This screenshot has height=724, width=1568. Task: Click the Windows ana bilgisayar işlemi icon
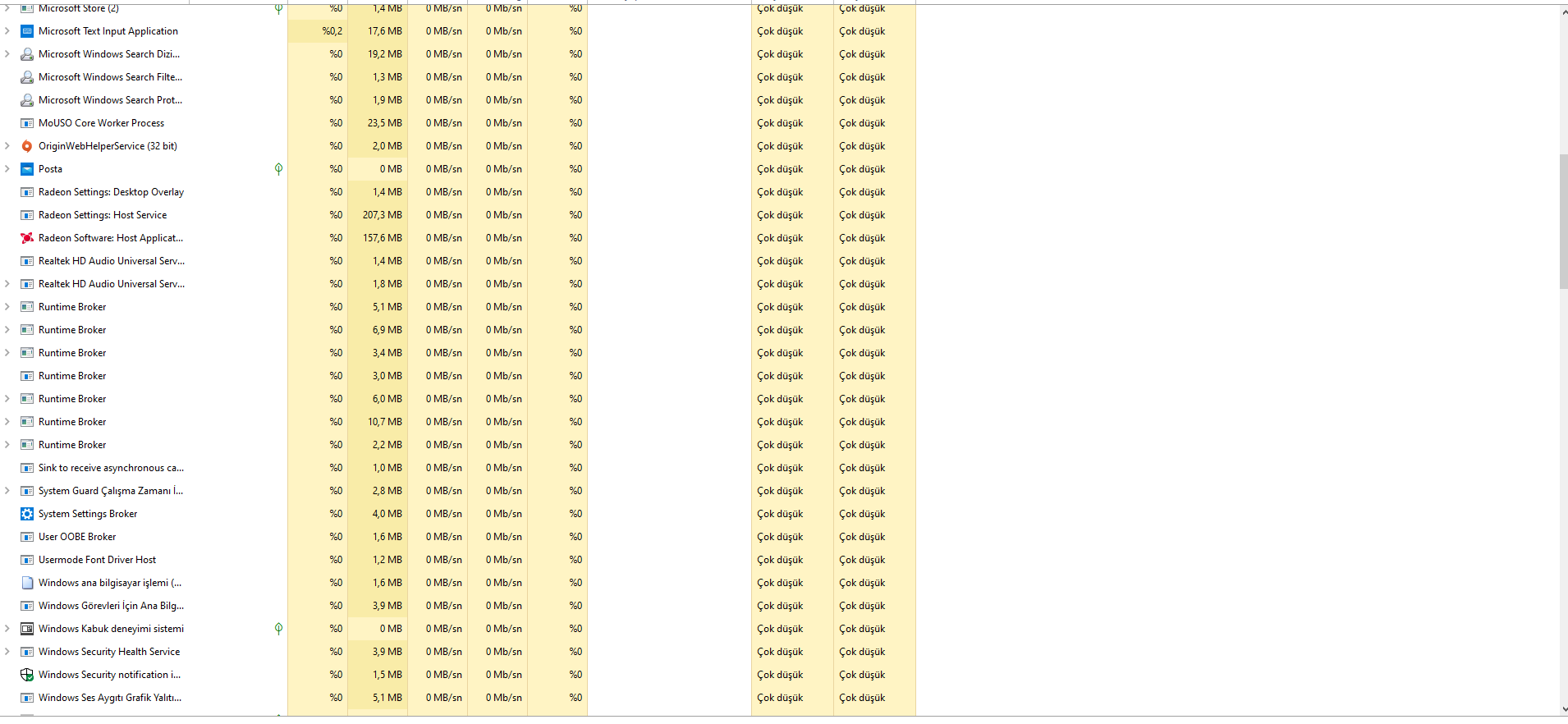click(27, 583)
